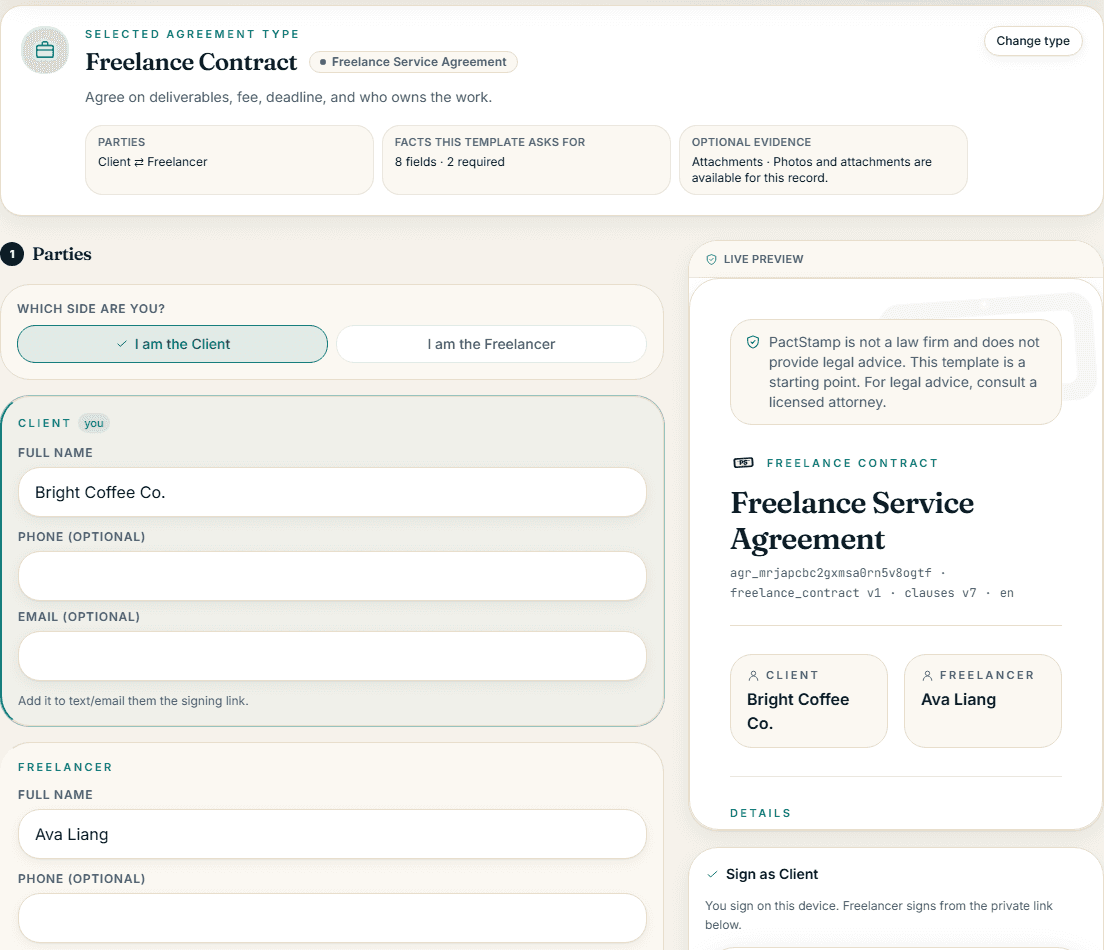Select 'I am the Freelancer' option
This screenshot has width=1104, height=950.
pyautogui.click(x=491, y=344)
